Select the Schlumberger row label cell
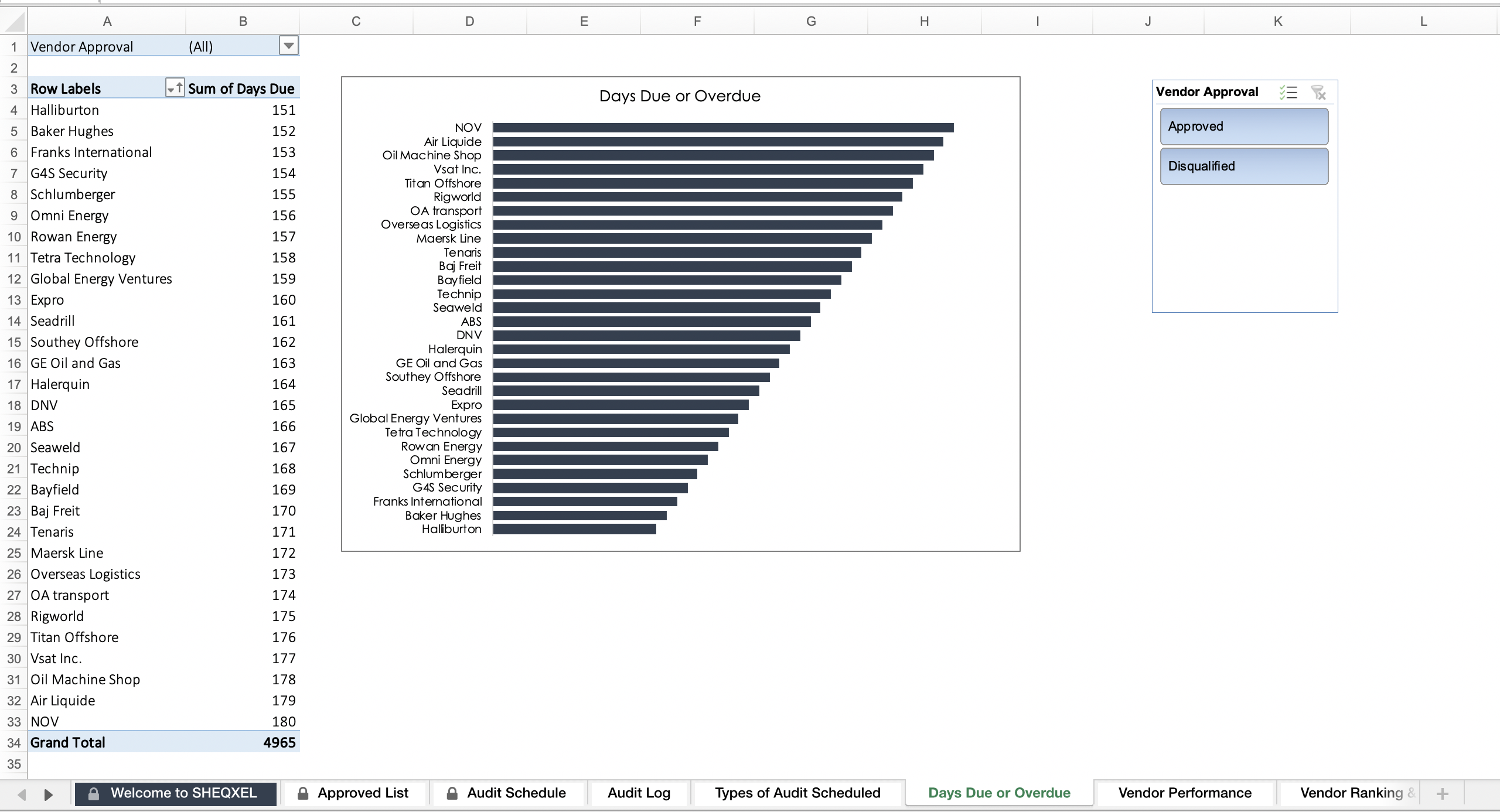 pyautogui.click(x=107, y=195)
